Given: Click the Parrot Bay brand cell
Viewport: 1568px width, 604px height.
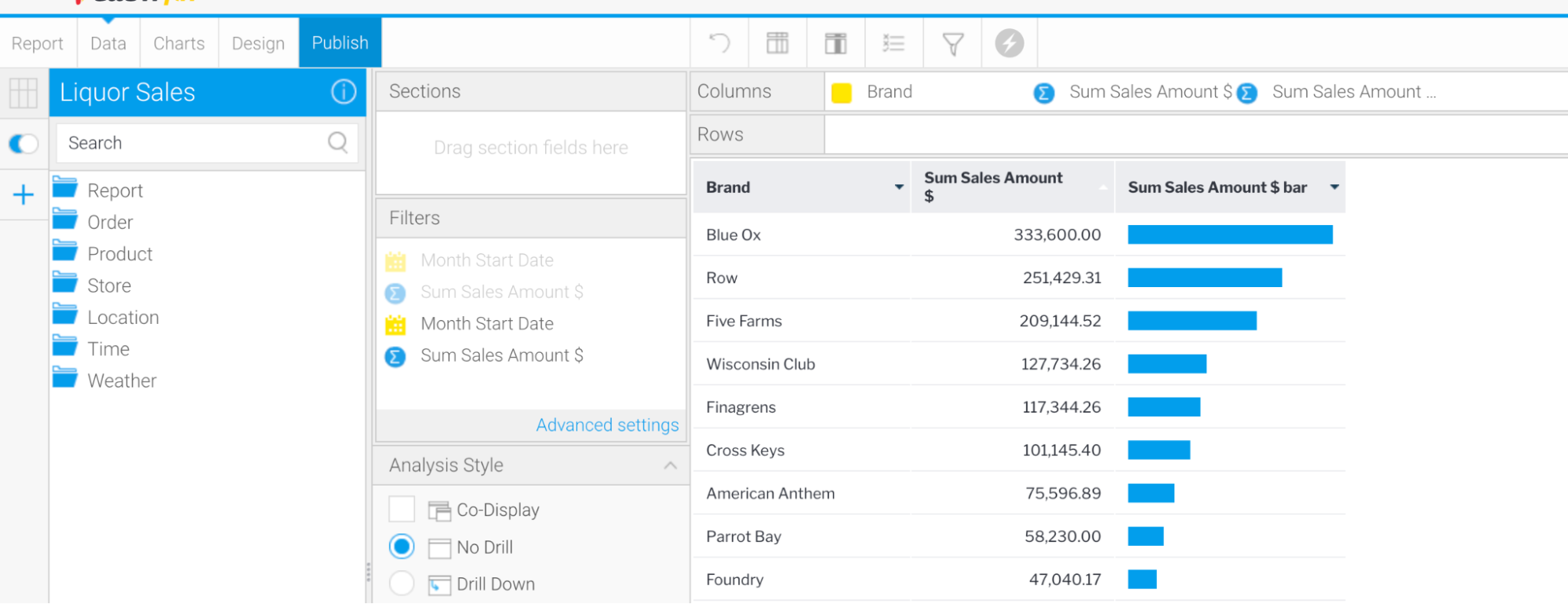Looking at the screenshot, I should pyautogui.click(x=802, y=537).
